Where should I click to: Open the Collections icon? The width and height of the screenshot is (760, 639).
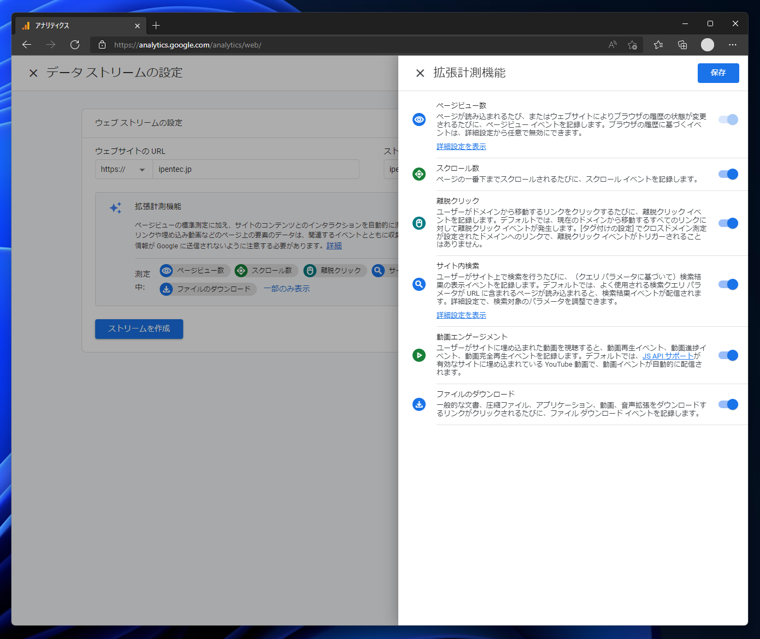pyautogui.click(x=682, y=45)
